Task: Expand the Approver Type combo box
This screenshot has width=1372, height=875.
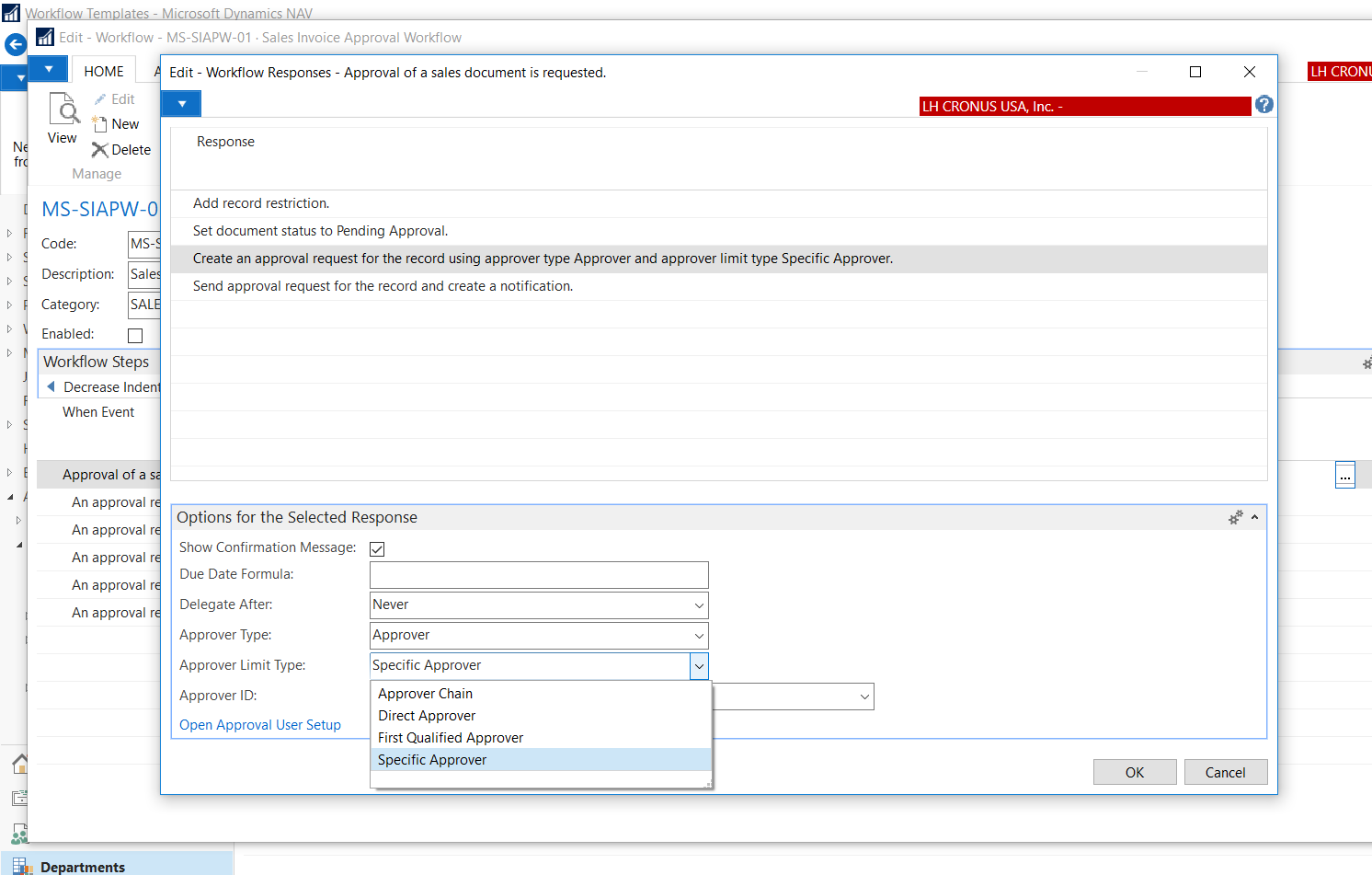Action: point(699,636)
